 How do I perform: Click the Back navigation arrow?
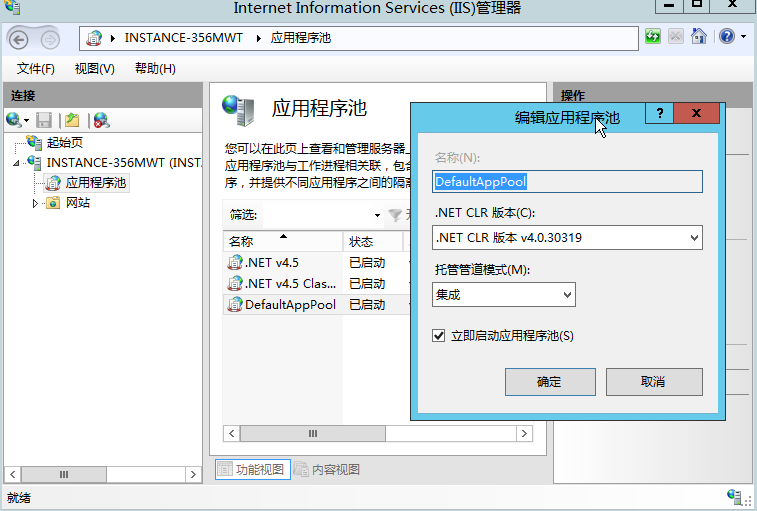[19, 40]
